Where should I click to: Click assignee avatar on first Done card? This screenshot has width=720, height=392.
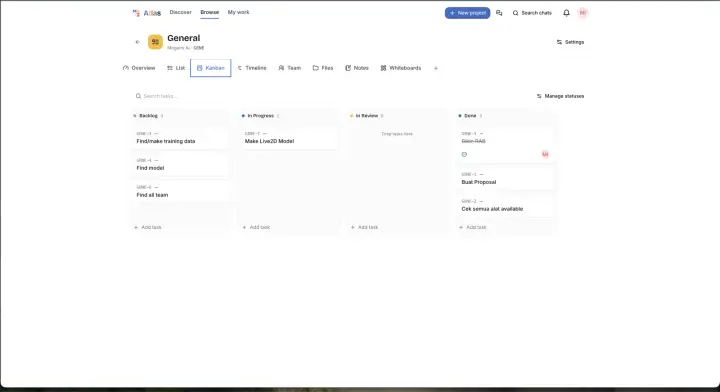coord(545,154)
